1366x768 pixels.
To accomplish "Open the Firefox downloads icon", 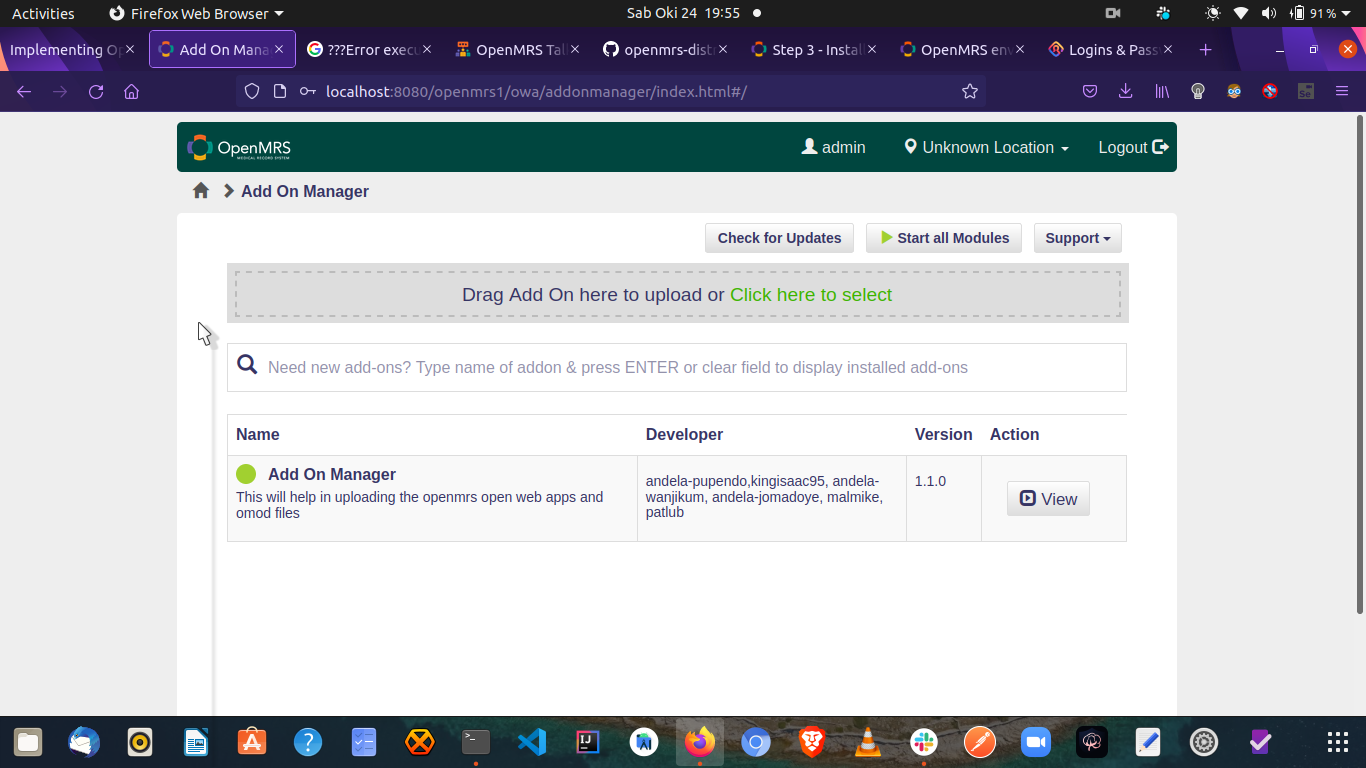I will pyautogui.click(x=1126, y=91).
